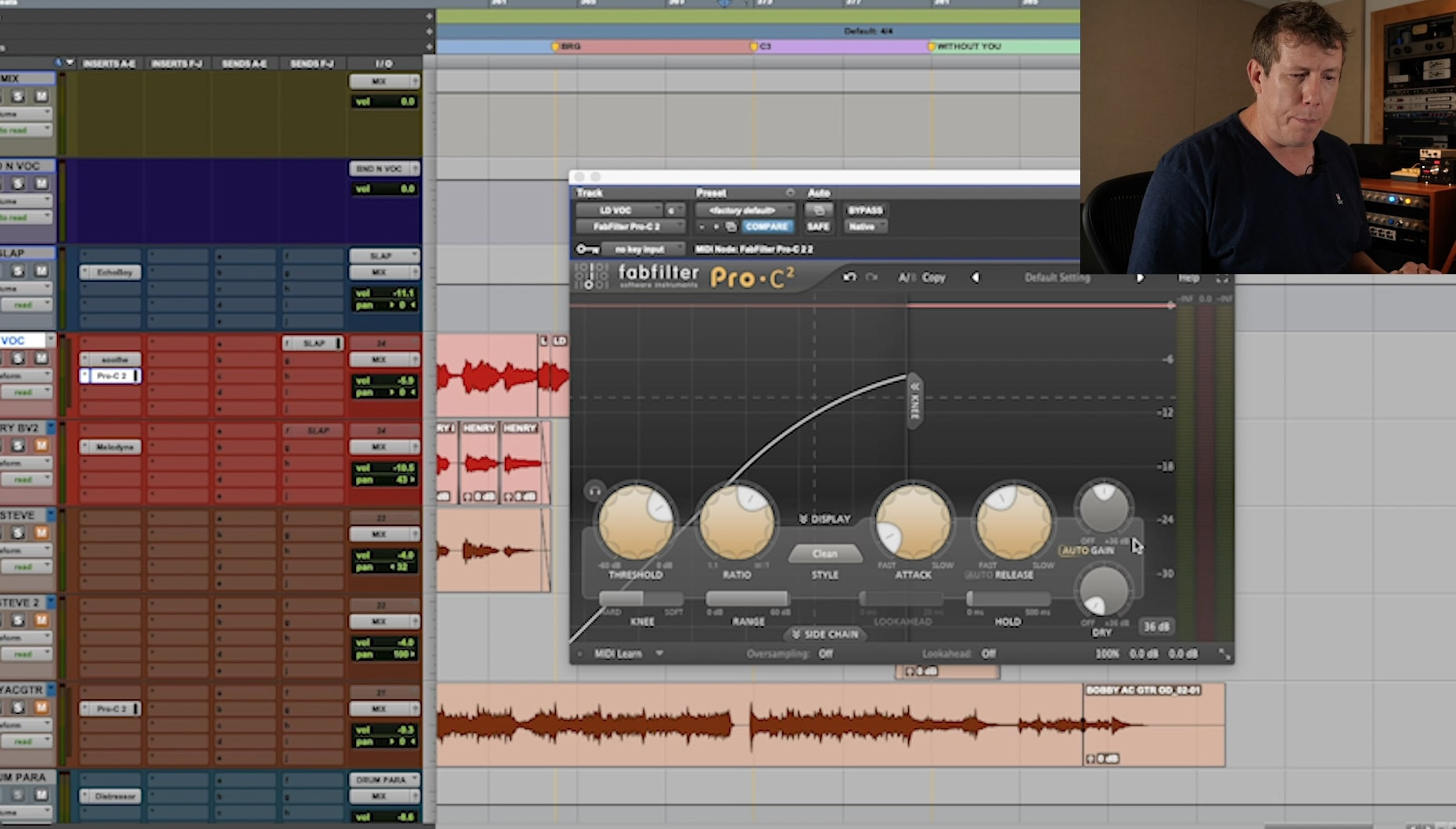The image size is (1456, 829).
Task: Adjust the HOLD slider
Action: point(1007,599)
